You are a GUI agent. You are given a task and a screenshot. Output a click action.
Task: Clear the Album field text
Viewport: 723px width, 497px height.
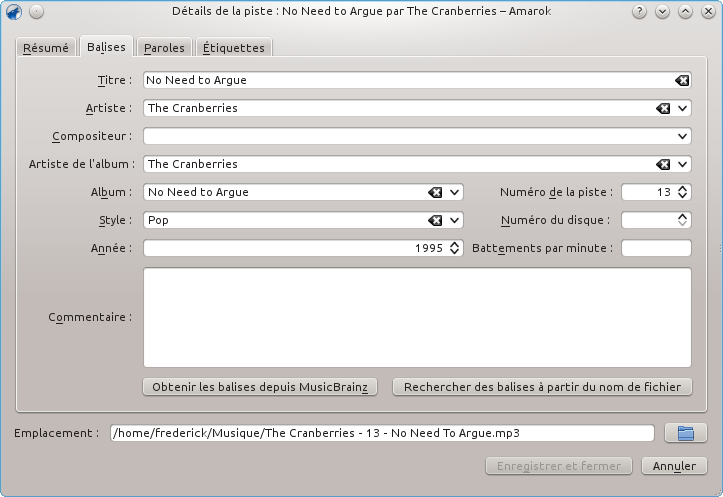(435, 192)
